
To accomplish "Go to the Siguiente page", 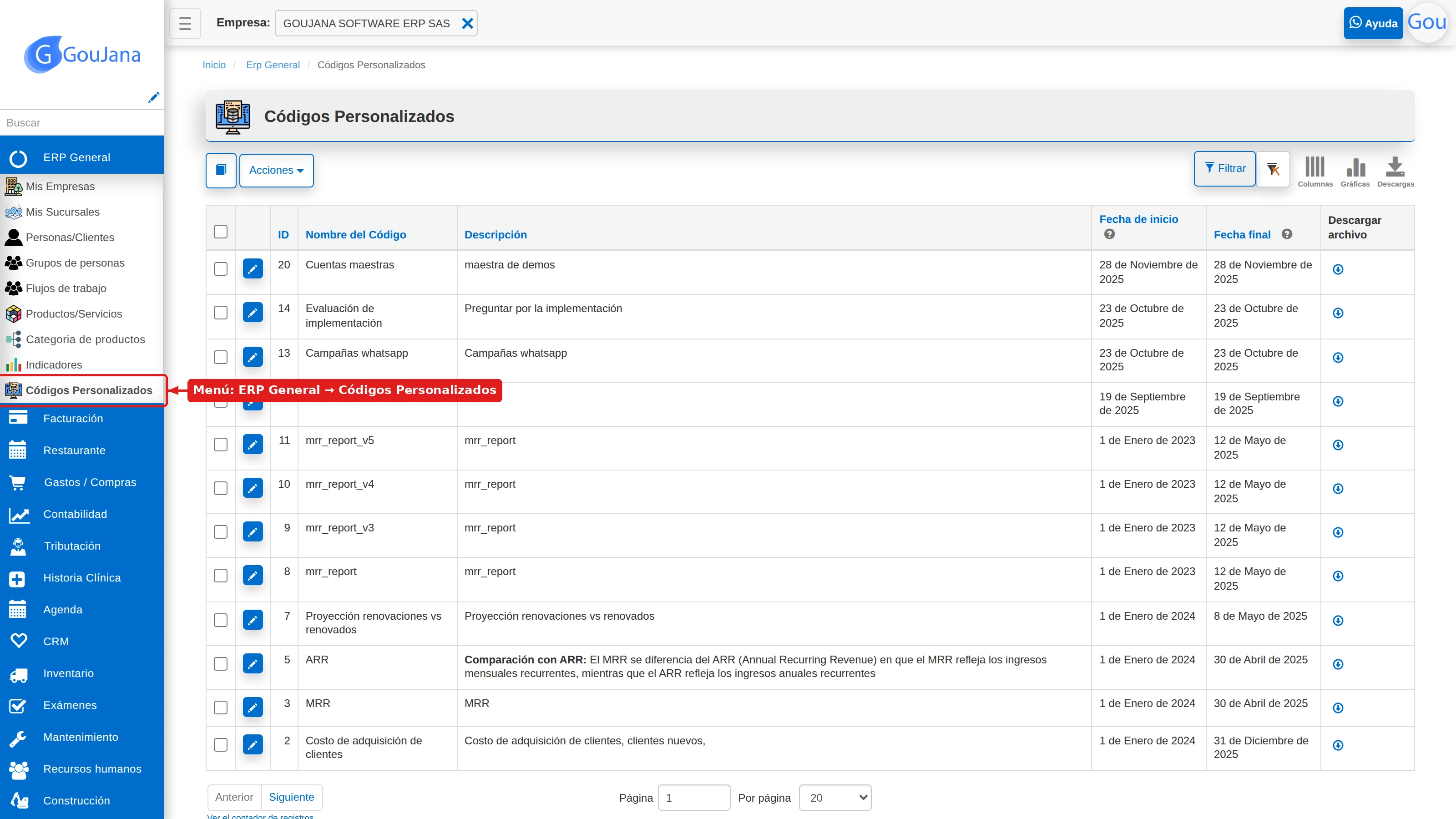I will (291, 797).
